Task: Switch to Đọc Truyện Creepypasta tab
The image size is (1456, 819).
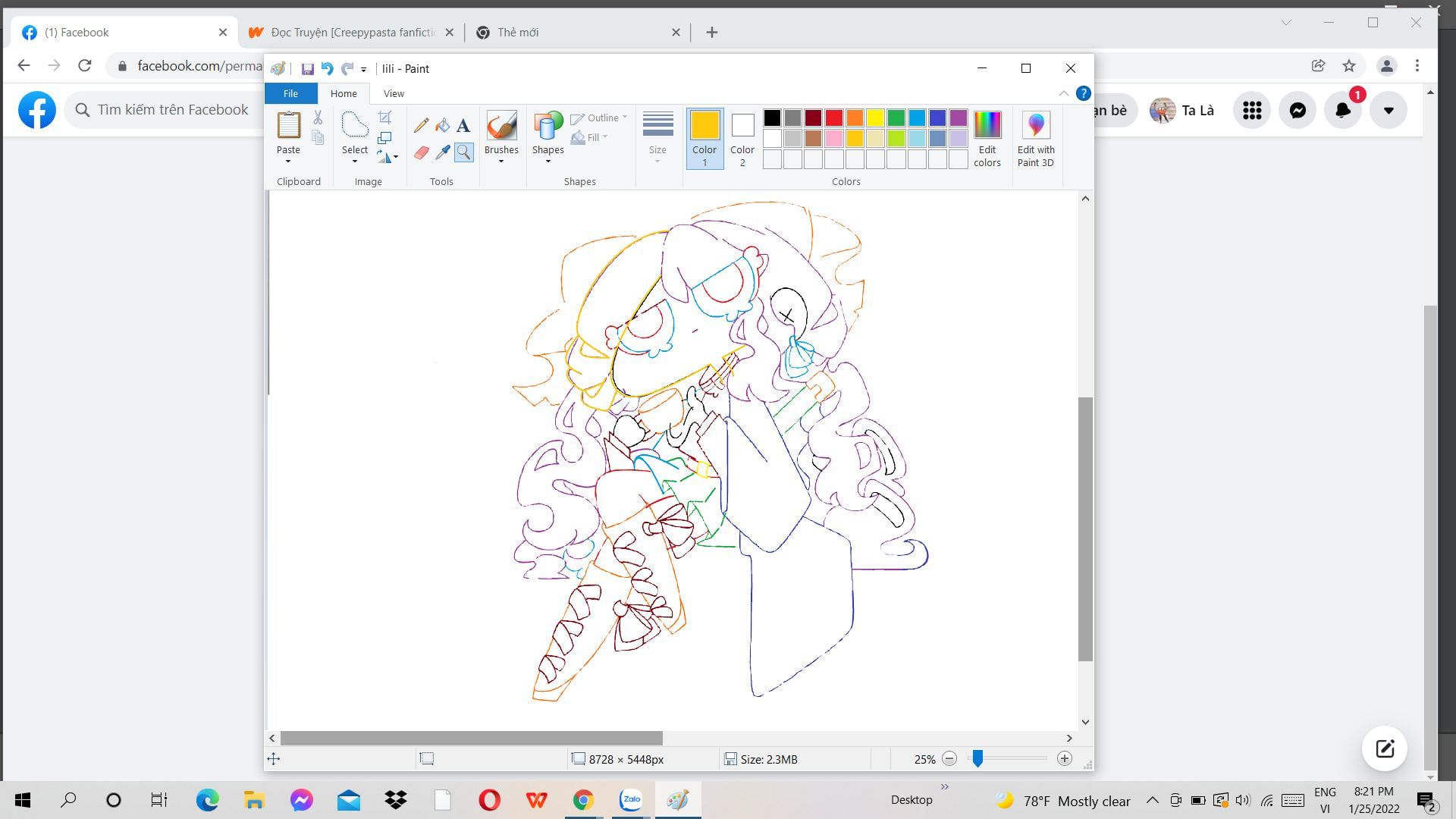Action: (351, 33)
